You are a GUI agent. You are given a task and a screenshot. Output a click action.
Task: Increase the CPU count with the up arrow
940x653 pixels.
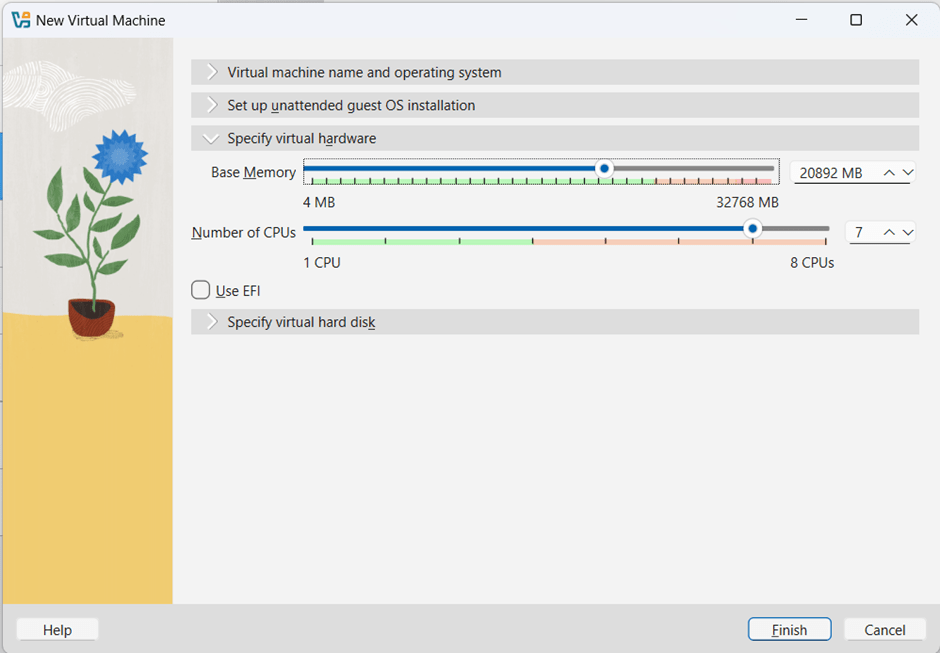[889, 233]
